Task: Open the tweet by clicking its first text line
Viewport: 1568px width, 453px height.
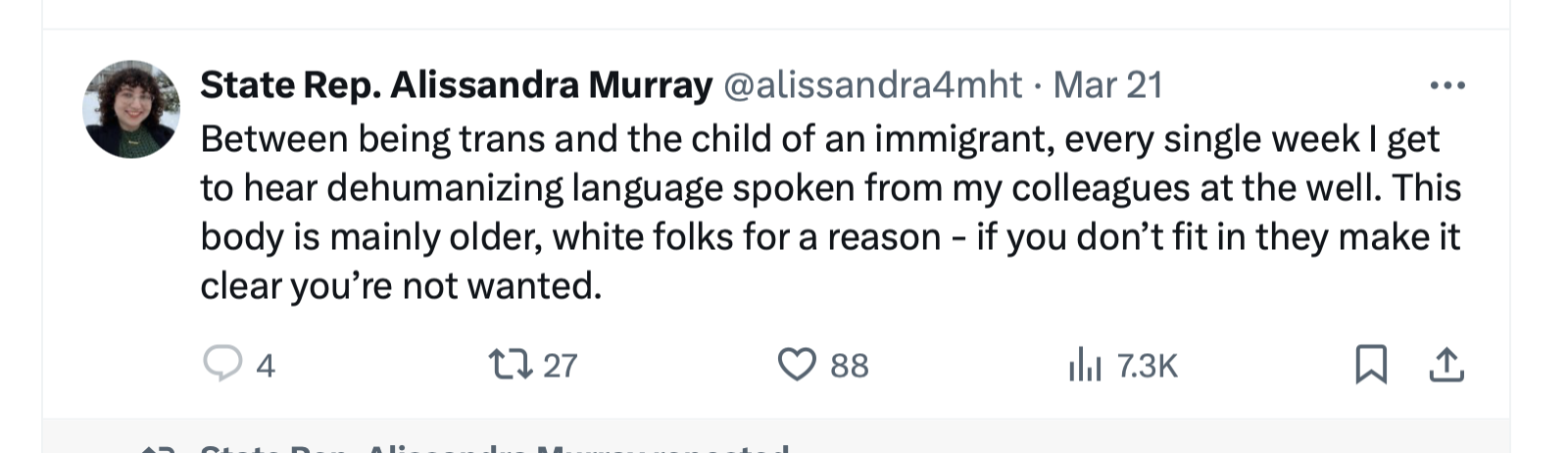Action: (819, 139)
